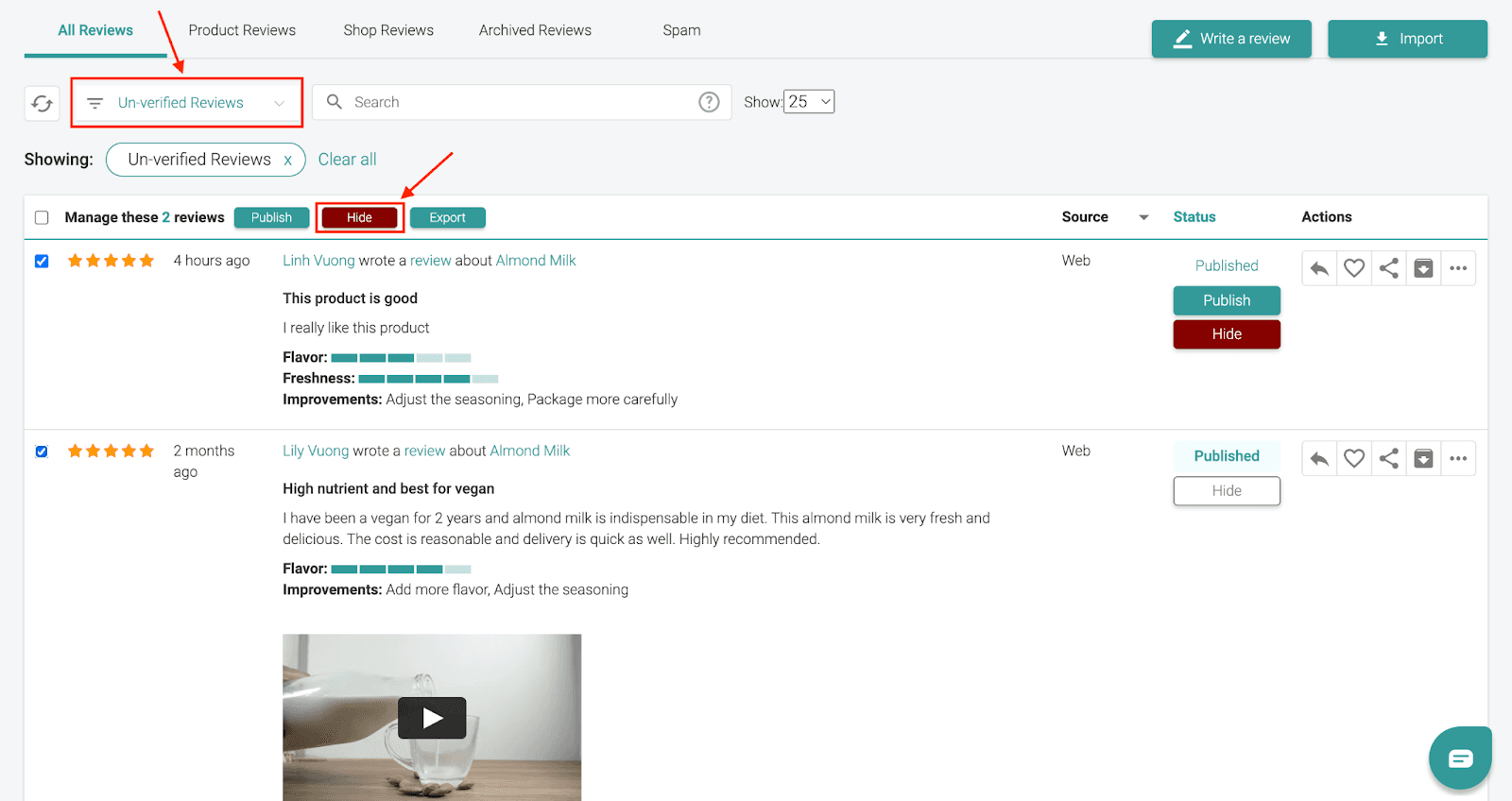The width and height of the screenshot is (1512, 801).
Task: Expand the Source column dropdown arrow
Action: (1143, 217)
